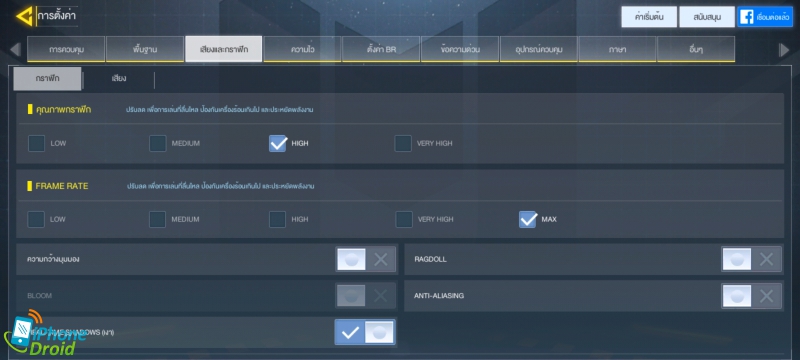Toggle the Ragdoll switch
This screenshot has width=800, height=360.
751,259
